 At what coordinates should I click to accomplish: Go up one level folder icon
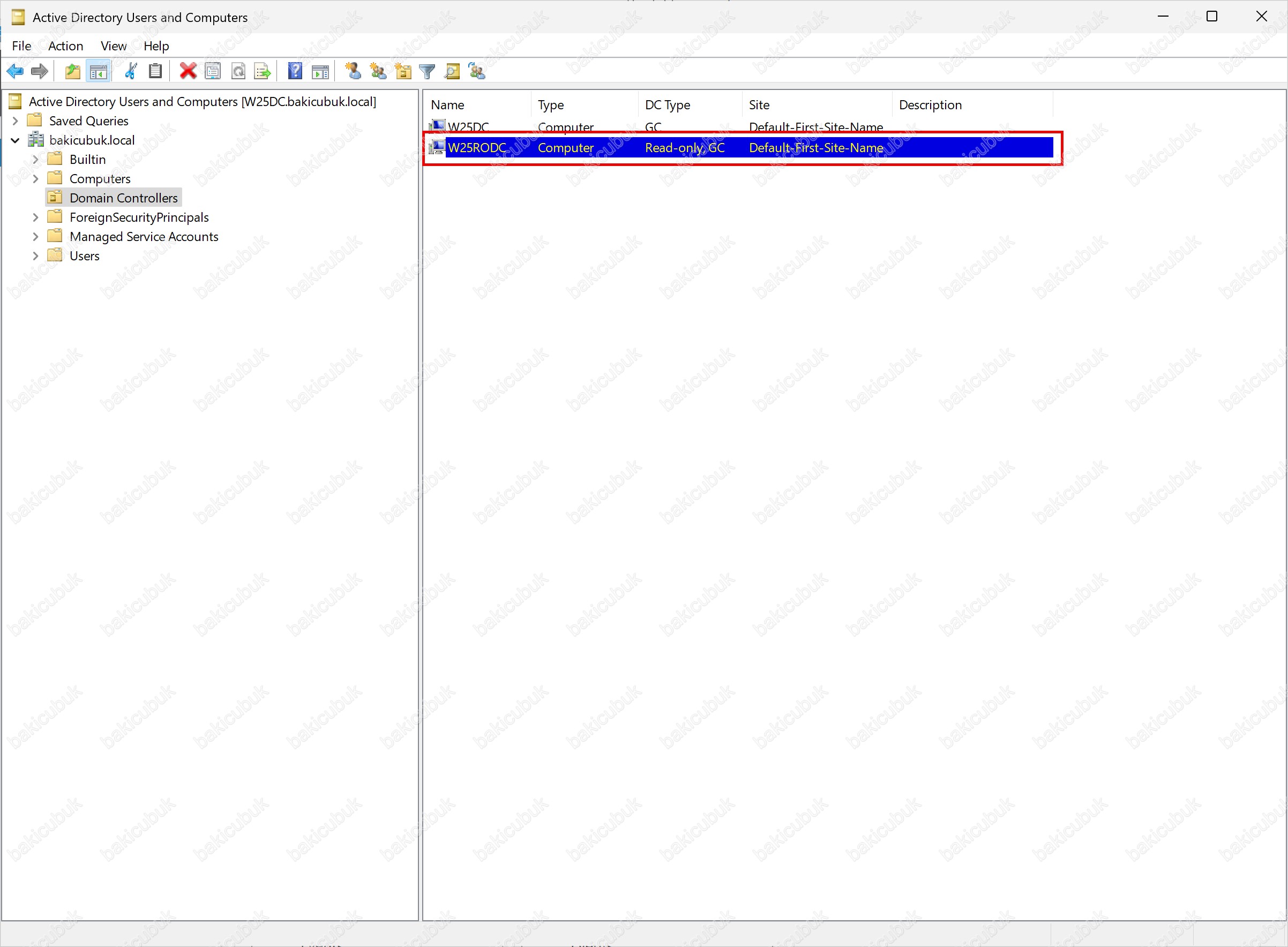click(73, 71)
